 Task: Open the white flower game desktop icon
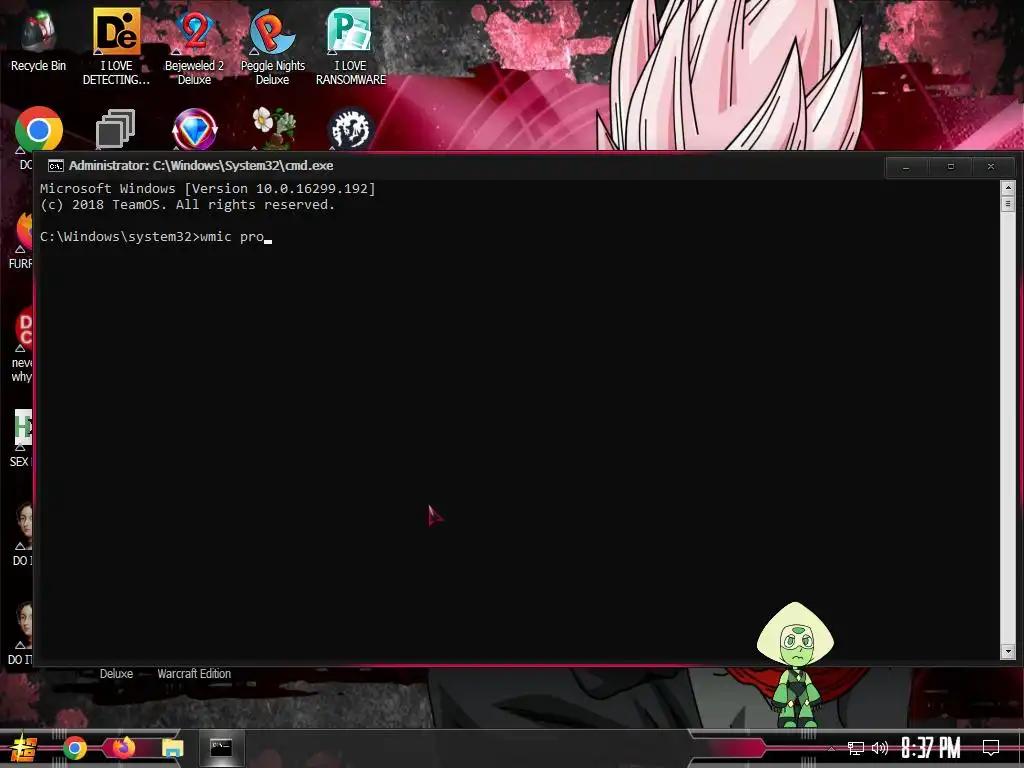[x=274, y=127]
